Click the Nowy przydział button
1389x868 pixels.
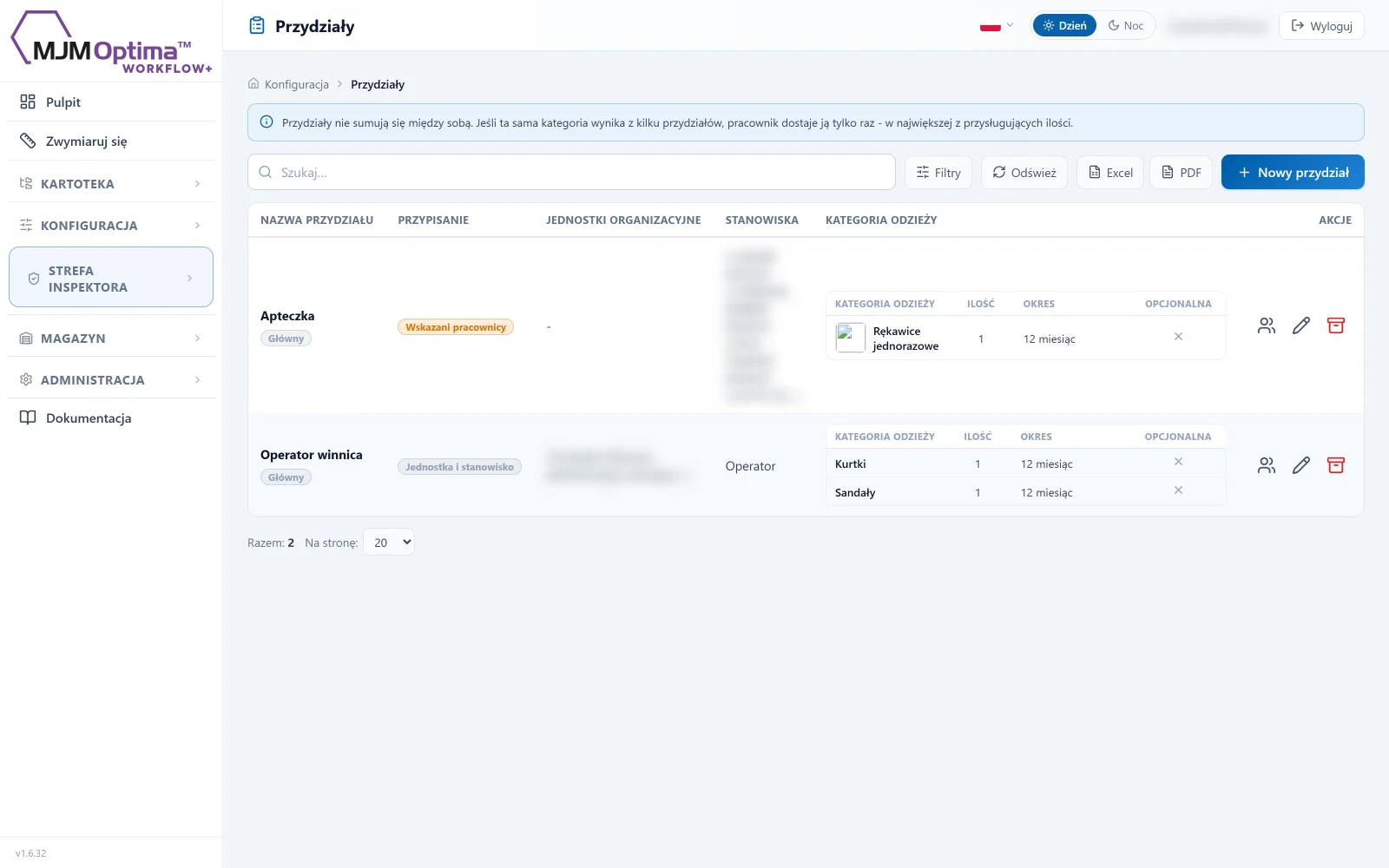(x=1293, y=172)
